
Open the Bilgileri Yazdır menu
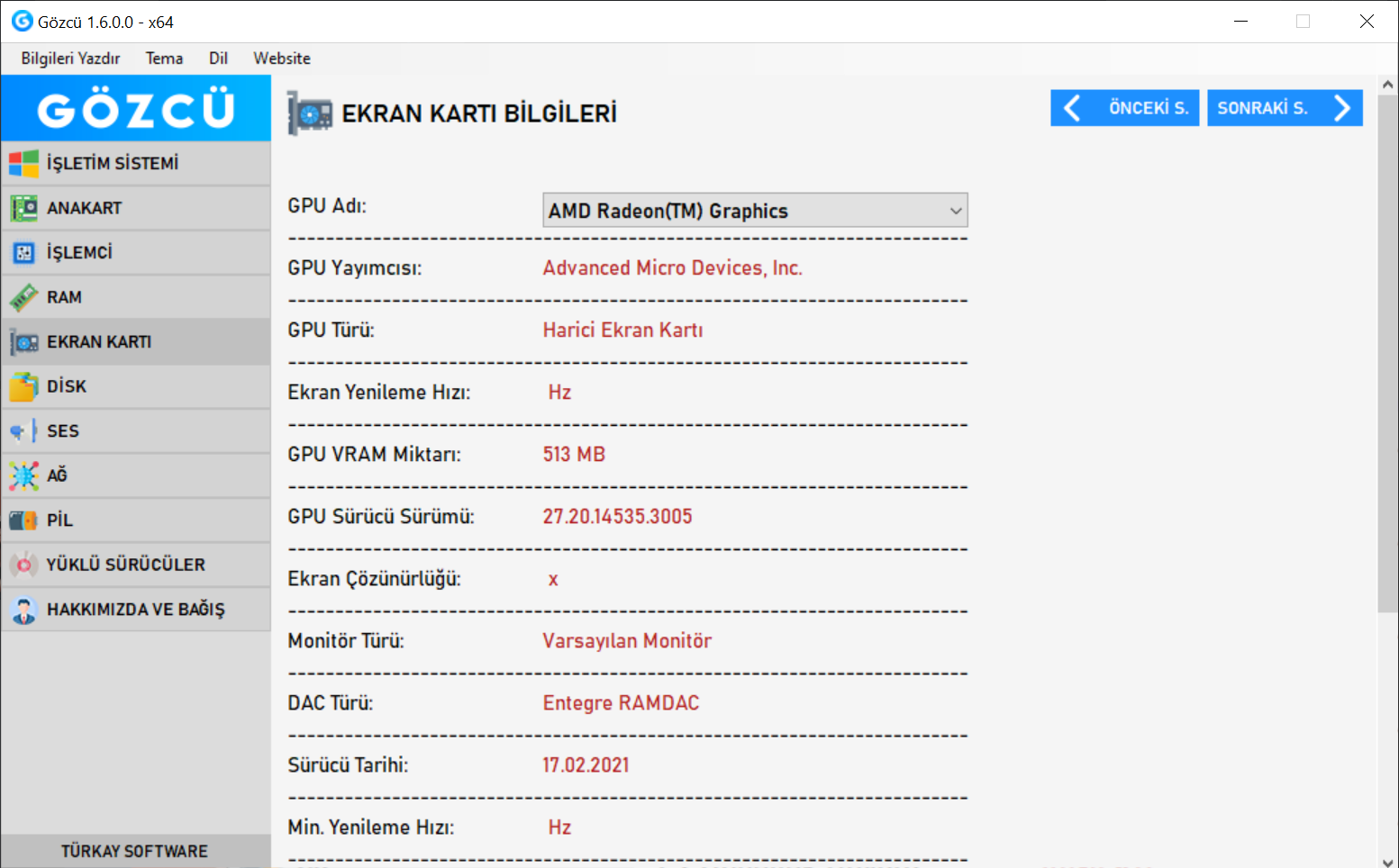70,59
